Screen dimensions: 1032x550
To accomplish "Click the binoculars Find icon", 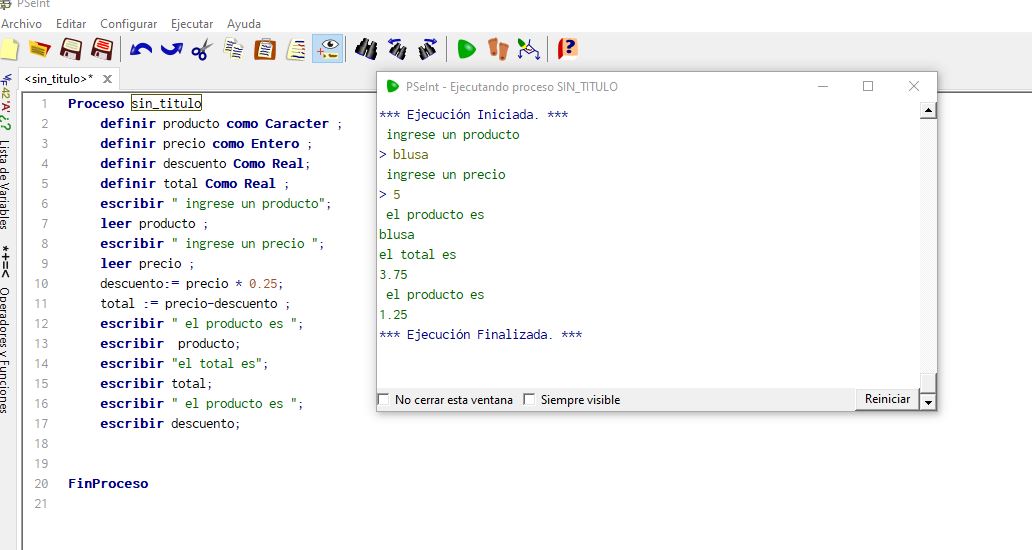I will (366, 48).
